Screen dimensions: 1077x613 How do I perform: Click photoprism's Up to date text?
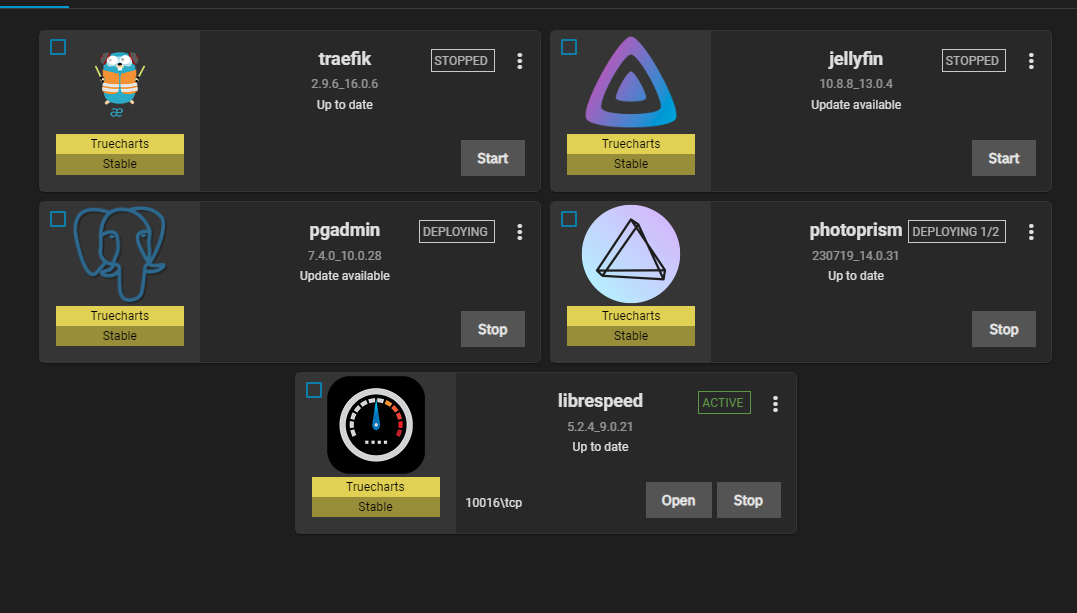click(x=856, y=276)
